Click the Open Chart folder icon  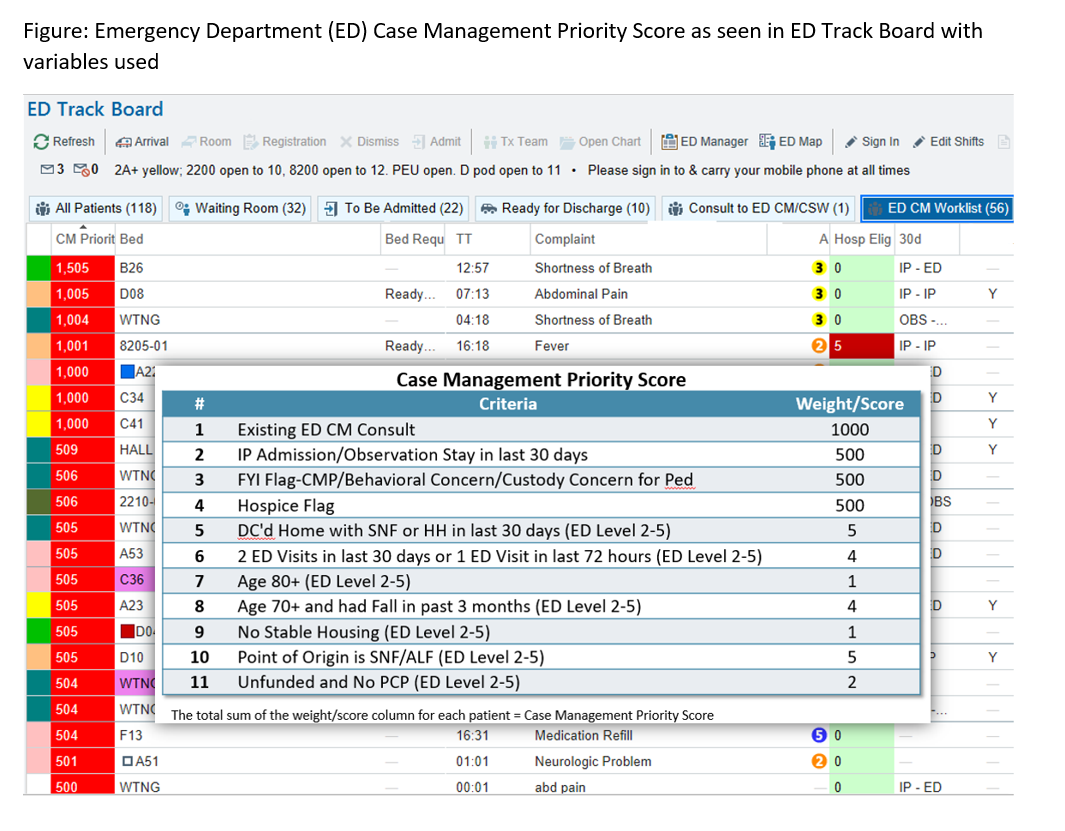[x=568, y=142]
